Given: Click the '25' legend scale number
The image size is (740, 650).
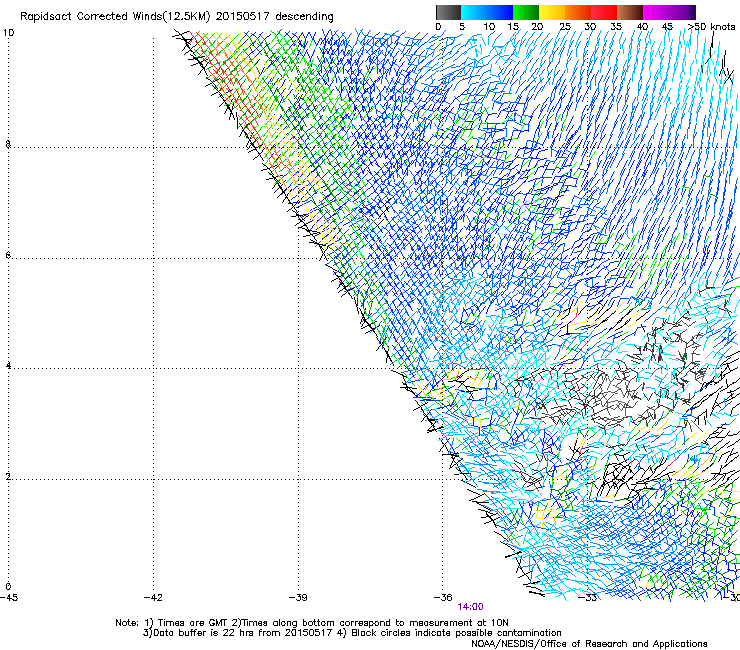Looking at the screenshot, I should 565,27.
